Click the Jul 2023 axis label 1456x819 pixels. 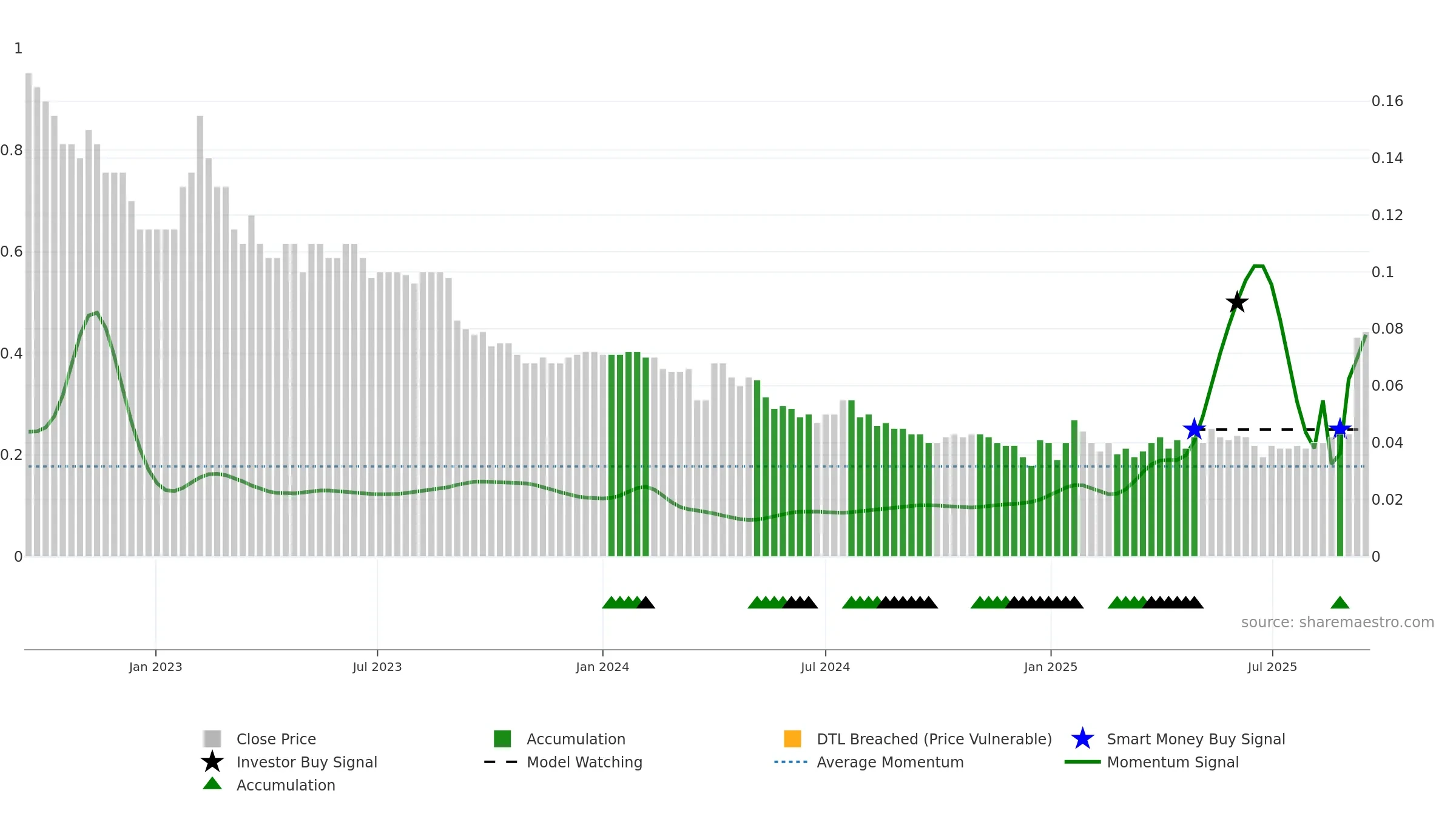(x=377, y=667)
